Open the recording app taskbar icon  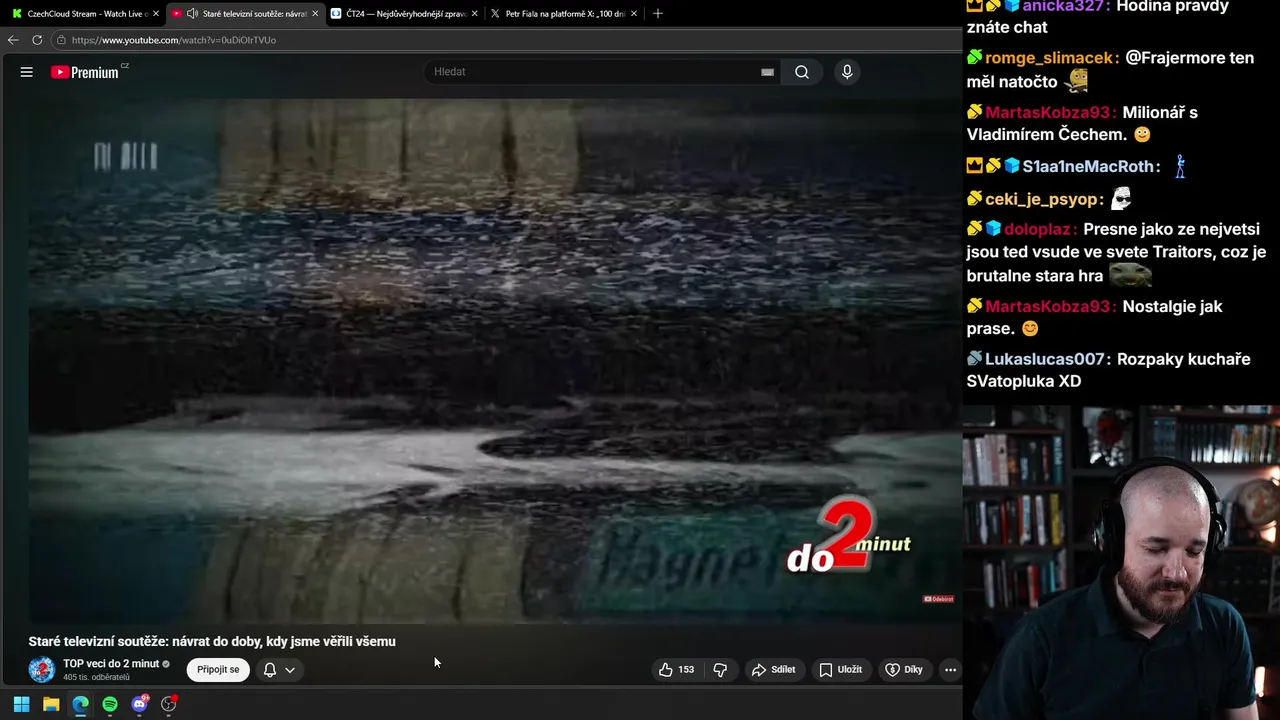click(169, 704)
